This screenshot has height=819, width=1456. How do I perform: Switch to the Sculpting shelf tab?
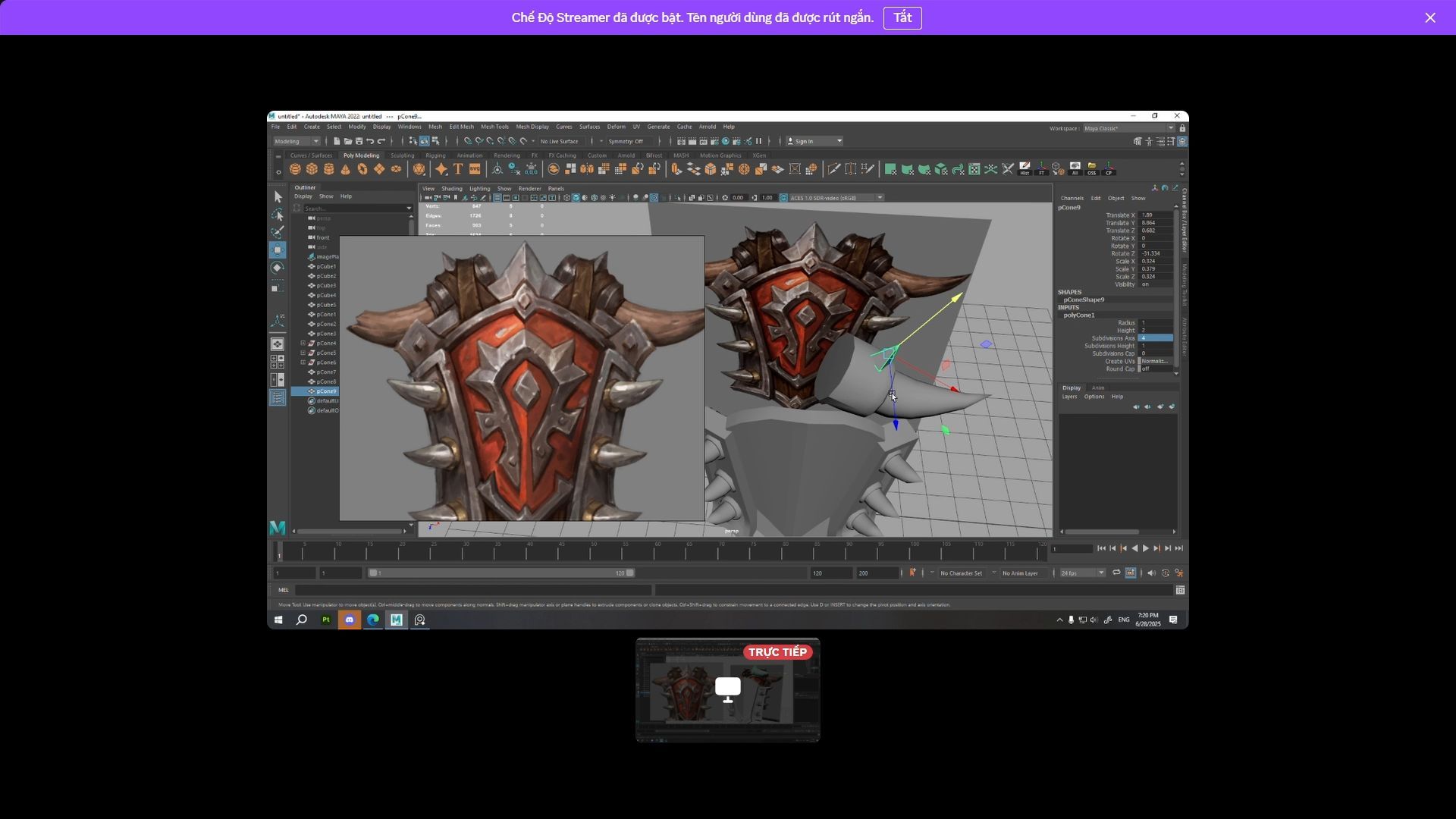coord(403,155)
